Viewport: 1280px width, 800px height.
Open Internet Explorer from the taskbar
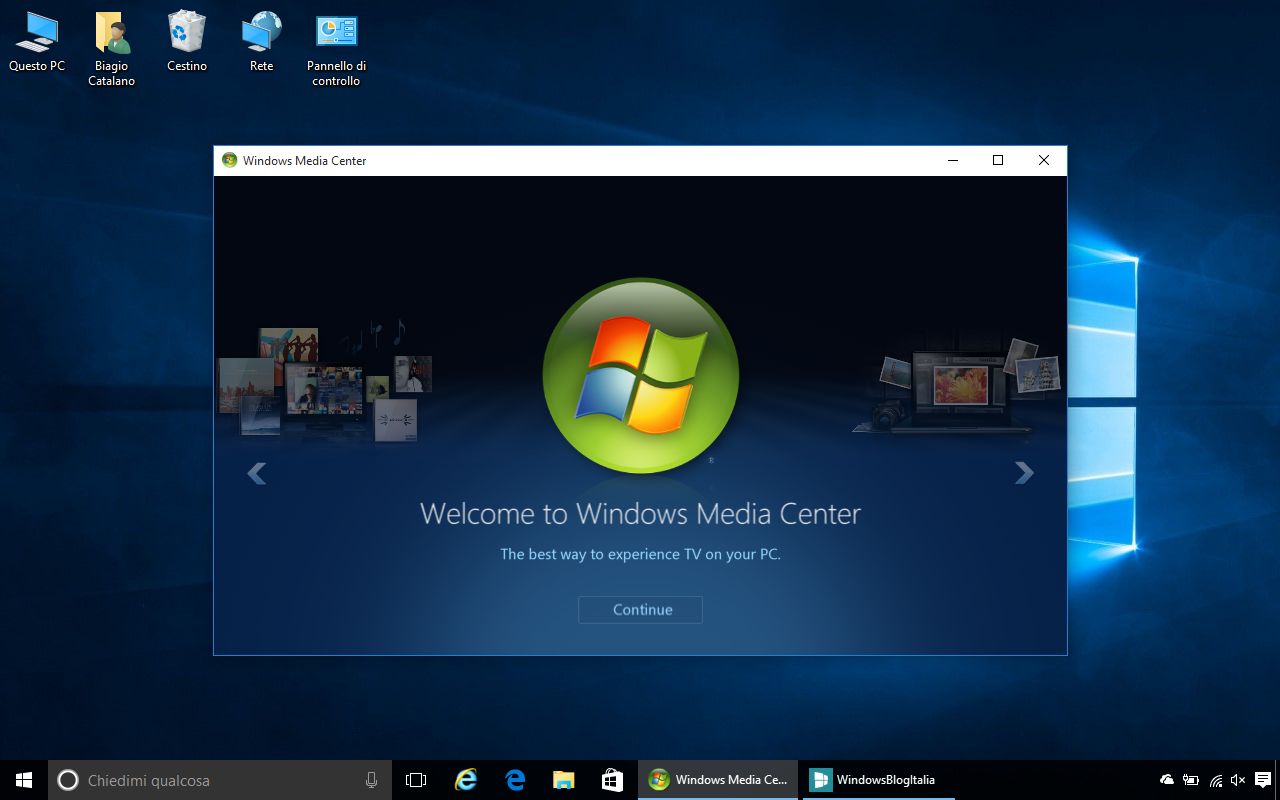pos(466,779)
